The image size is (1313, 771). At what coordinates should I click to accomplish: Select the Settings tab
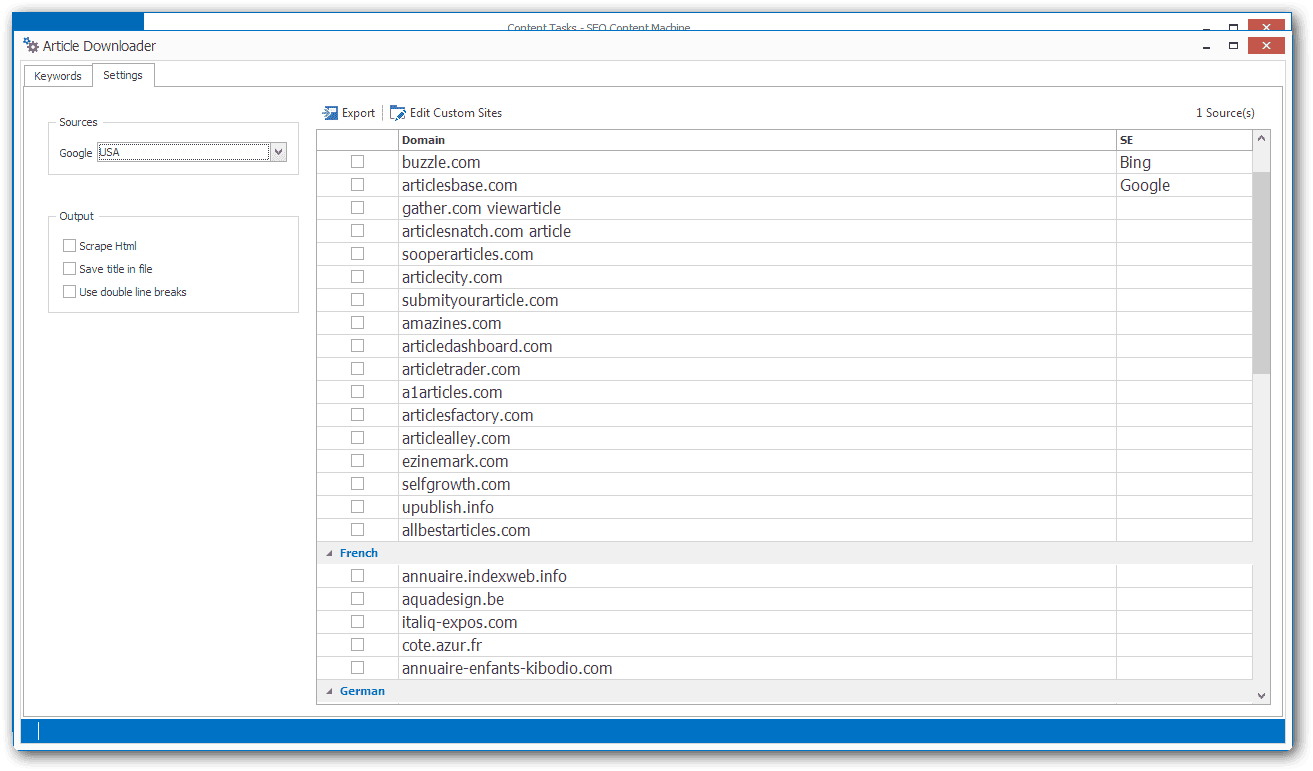click(x=123, y=75)
